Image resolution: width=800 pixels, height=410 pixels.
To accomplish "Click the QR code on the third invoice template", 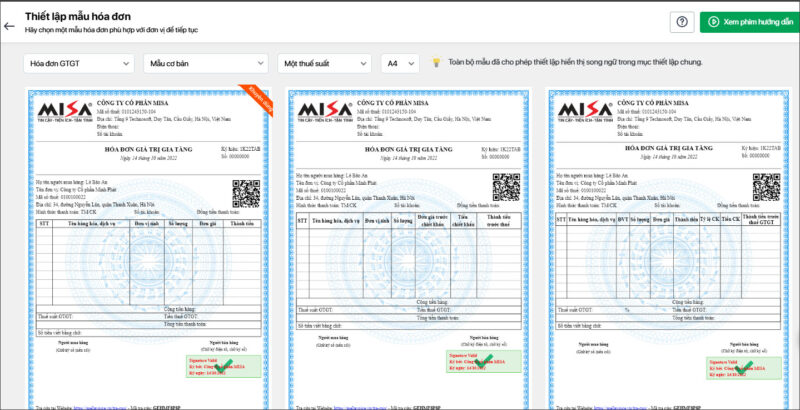I will pyautogui.click(x=766, y=188).
